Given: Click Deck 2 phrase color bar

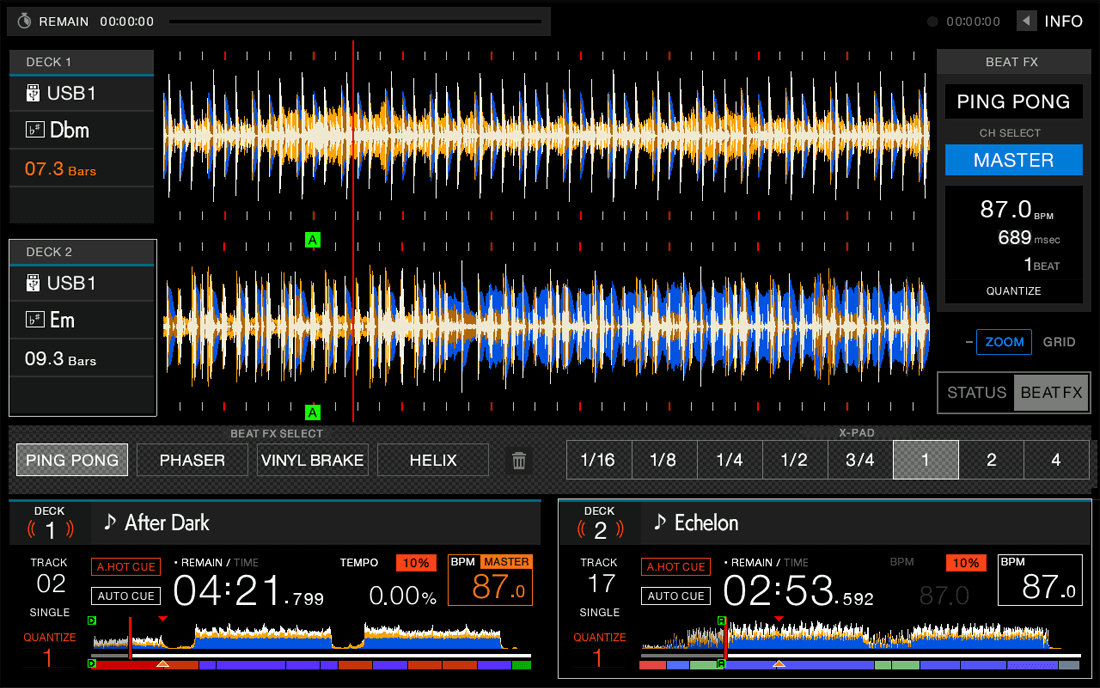Looking at the screenshot, I should point(861,665).
